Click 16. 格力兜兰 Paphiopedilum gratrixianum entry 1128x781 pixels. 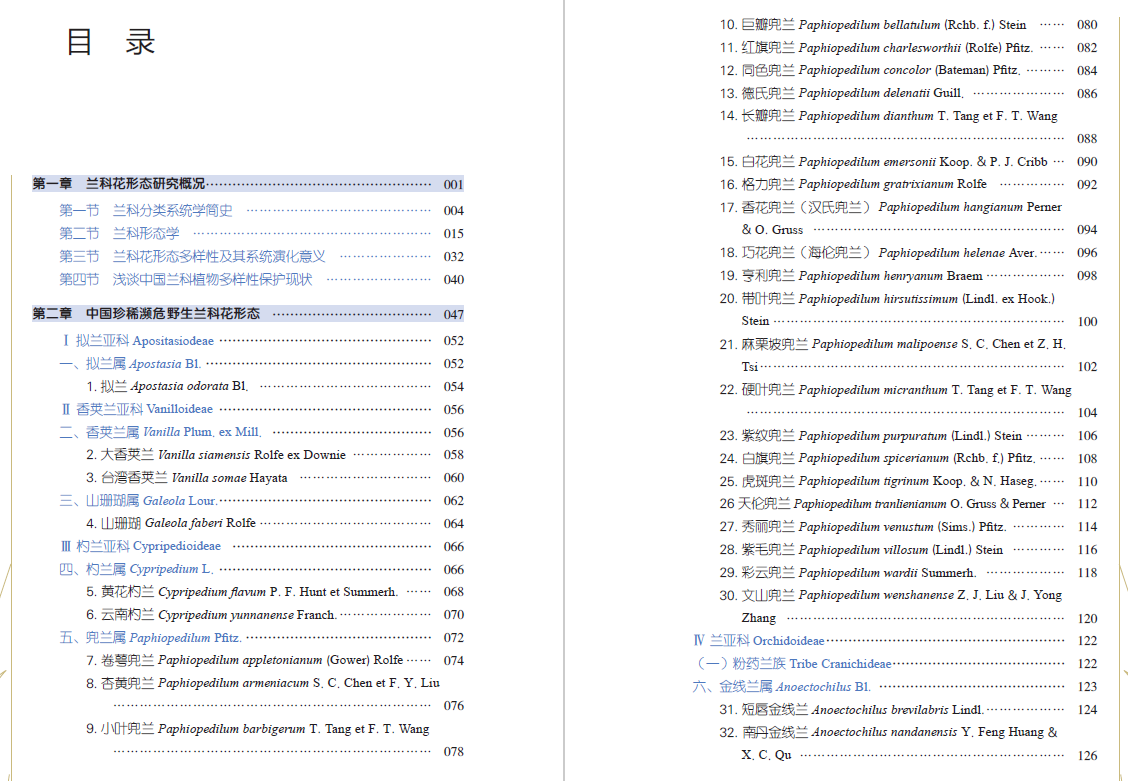click(x=908, y=185)
